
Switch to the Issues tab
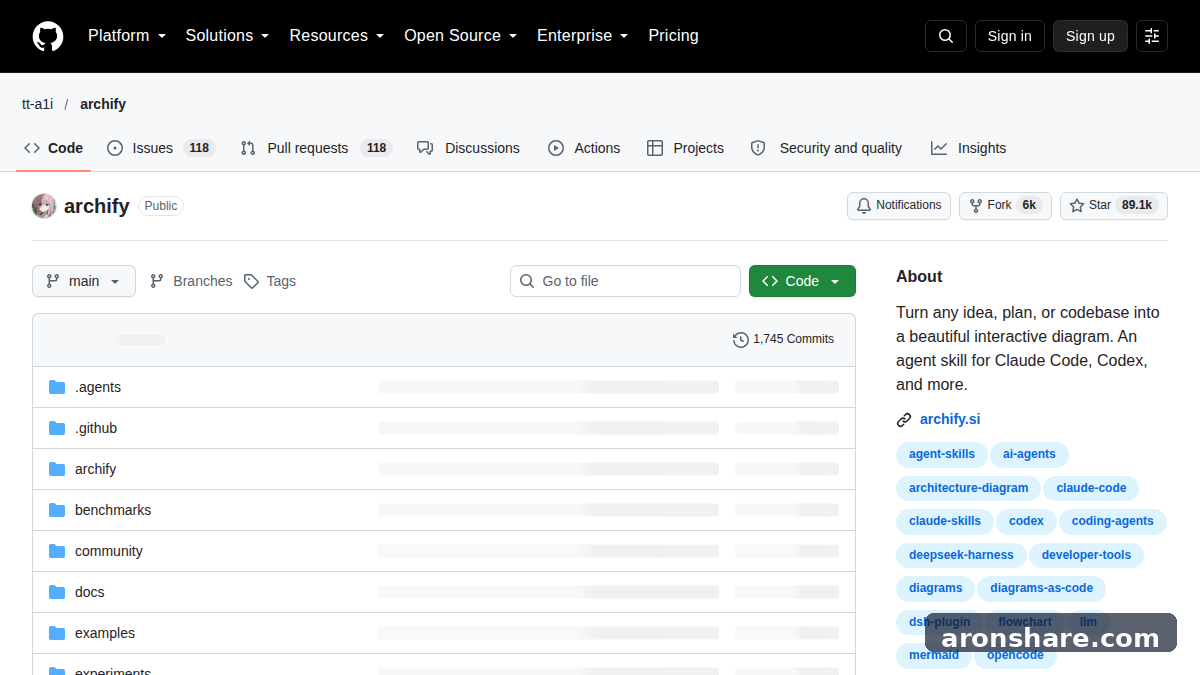(161, 148)
